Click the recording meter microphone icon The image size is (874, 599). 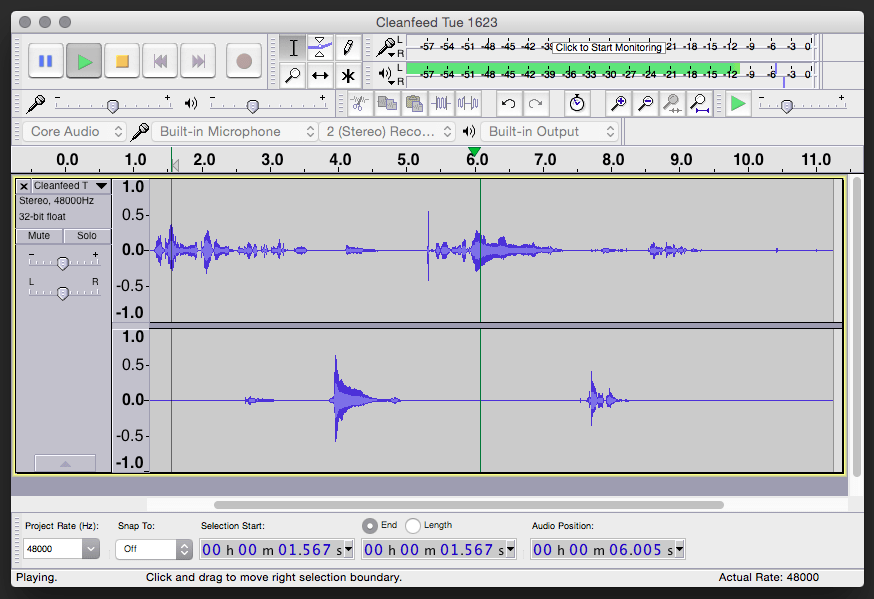(386, 47)
